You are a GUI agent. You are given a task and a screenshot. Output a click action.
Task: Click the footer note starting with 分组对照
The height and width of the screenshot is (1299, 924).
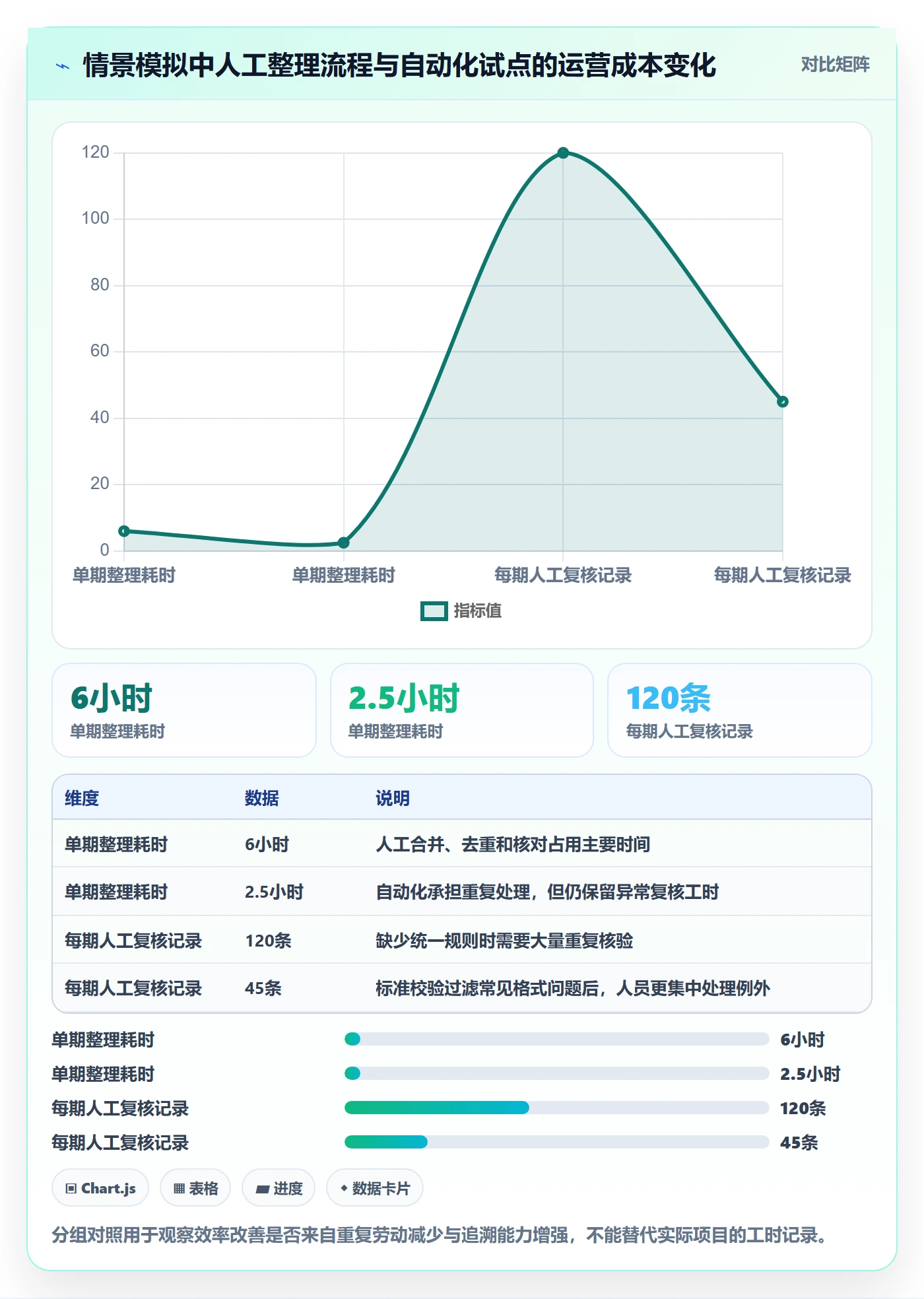click(x=439, y=1235)
